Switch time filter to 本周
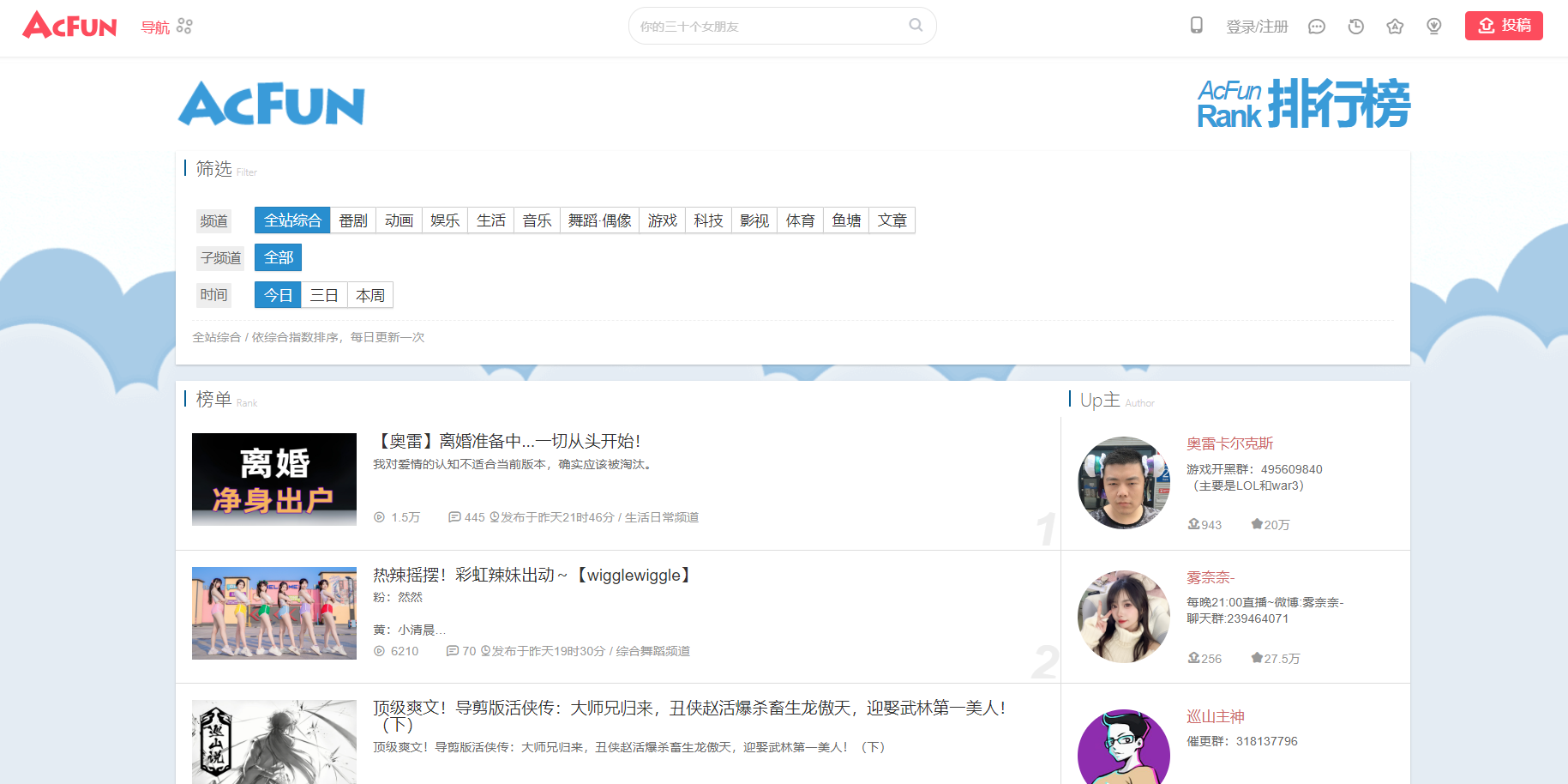This screenshot has height=784, width=1568. pos(369,294)
